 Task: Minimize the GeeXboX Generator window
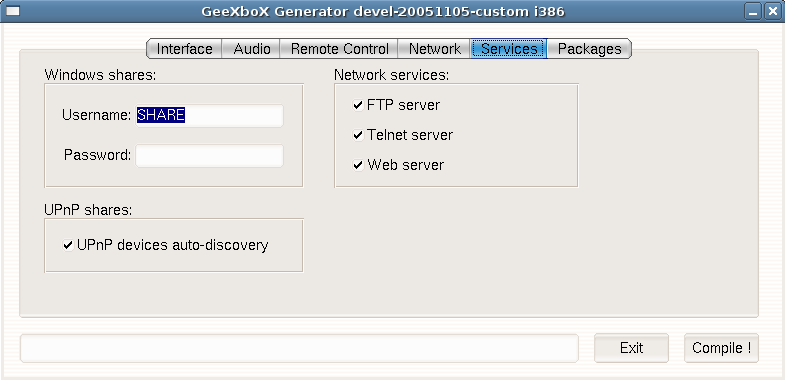click(752, 12)
